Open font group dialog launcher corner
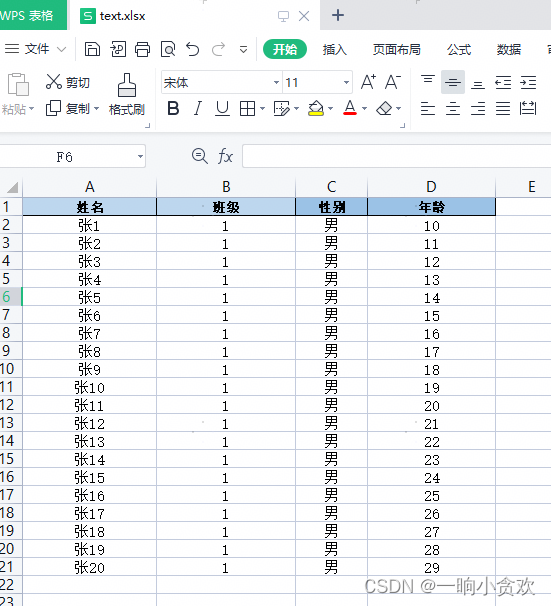The width and height of the screenshot is (551, 606). [403, 126]
